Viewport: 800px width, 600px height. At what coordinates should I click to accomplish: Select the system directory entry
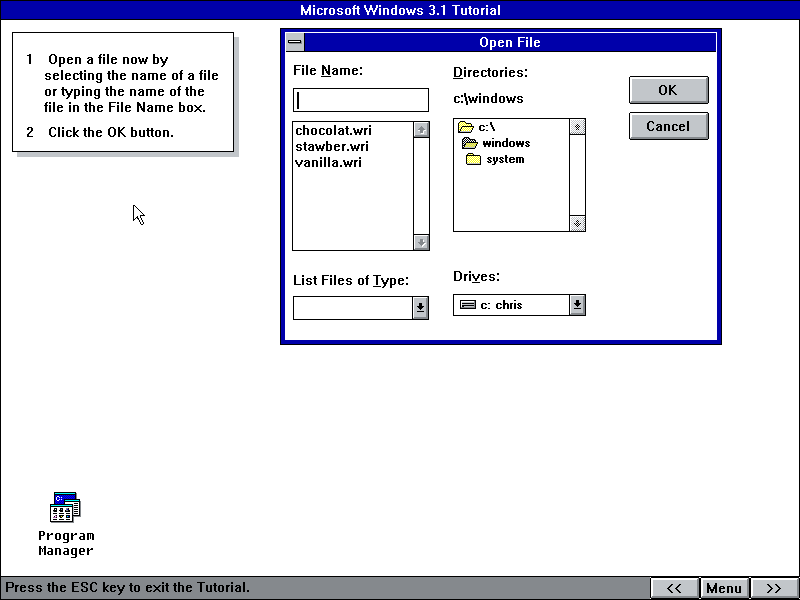(505, 159)
